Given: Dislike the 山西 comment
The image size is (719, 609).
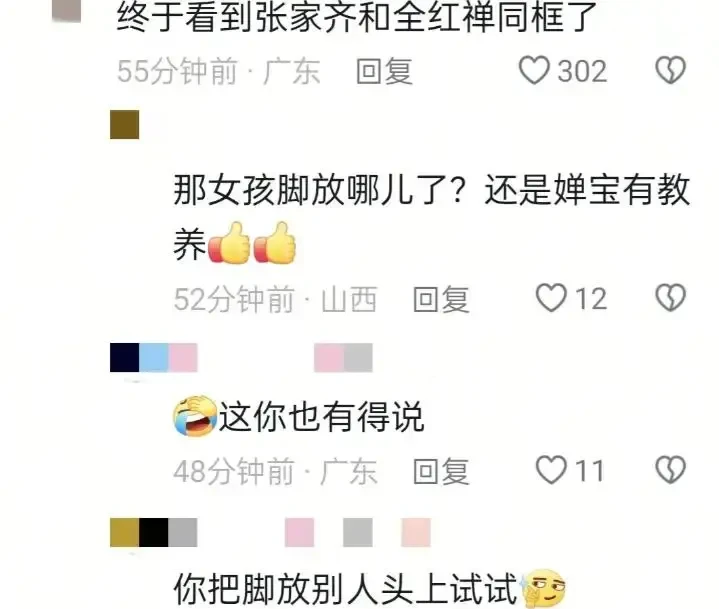Looking at the screenshot, I should (x=670, y=298).
